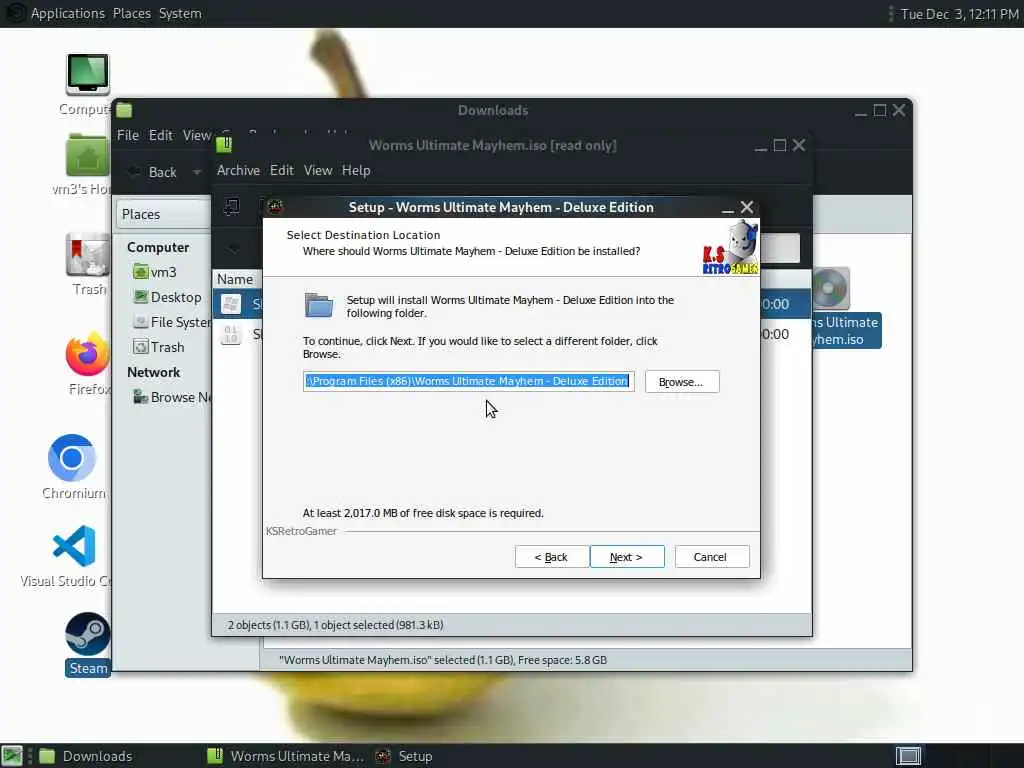Open View menu in Downloads window
This screenshot has height=768, width=1024.
[197, 135]
